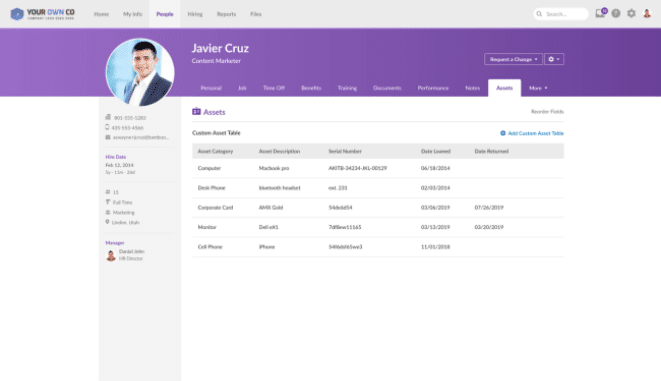Click manager name Daniel John
The image size is (661, 381).
(132, 251)
